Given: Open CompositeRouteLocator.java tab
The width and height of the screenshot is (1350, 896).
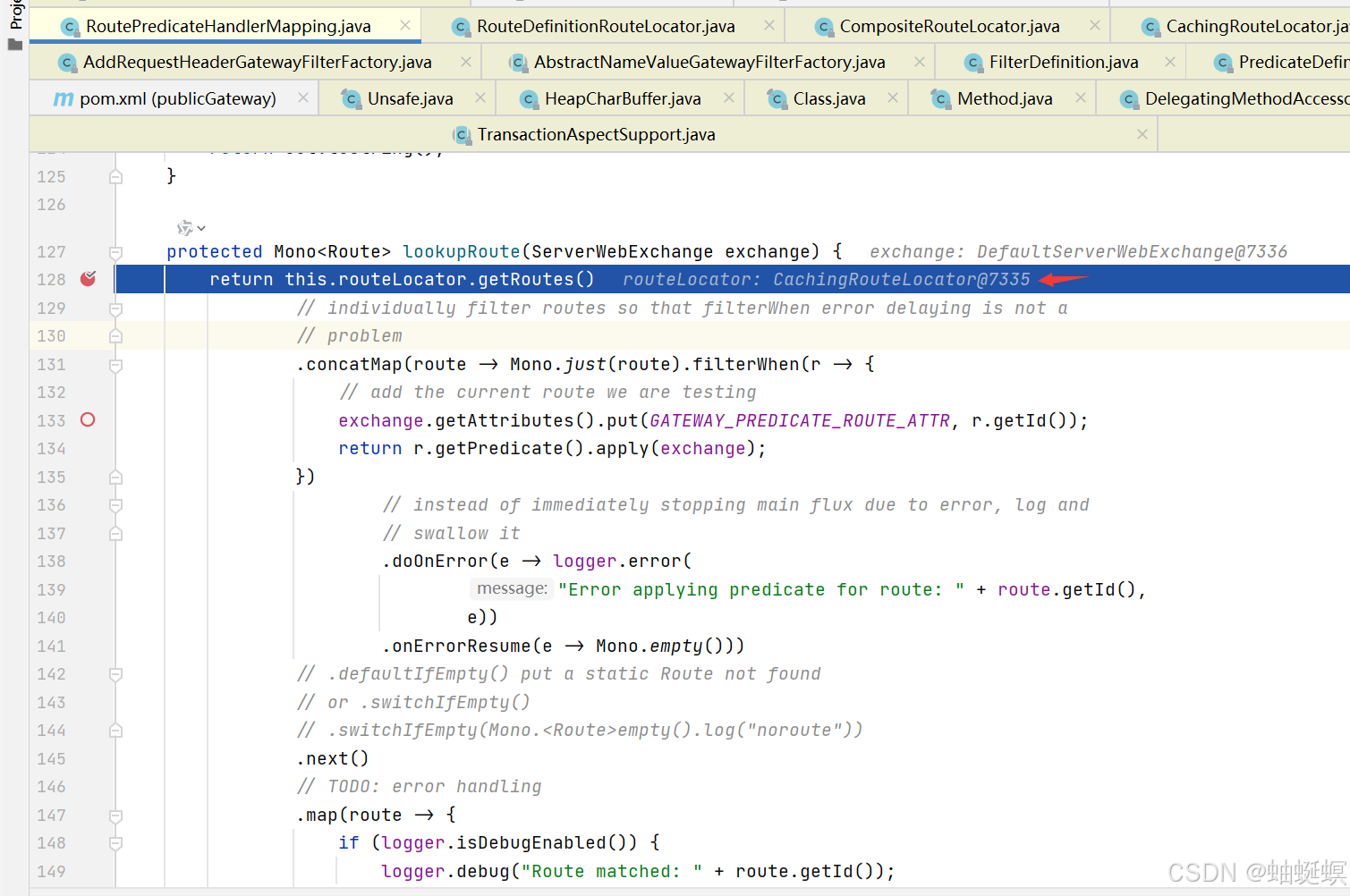Looking at the screenshot, I should click(x=949, y=26).
